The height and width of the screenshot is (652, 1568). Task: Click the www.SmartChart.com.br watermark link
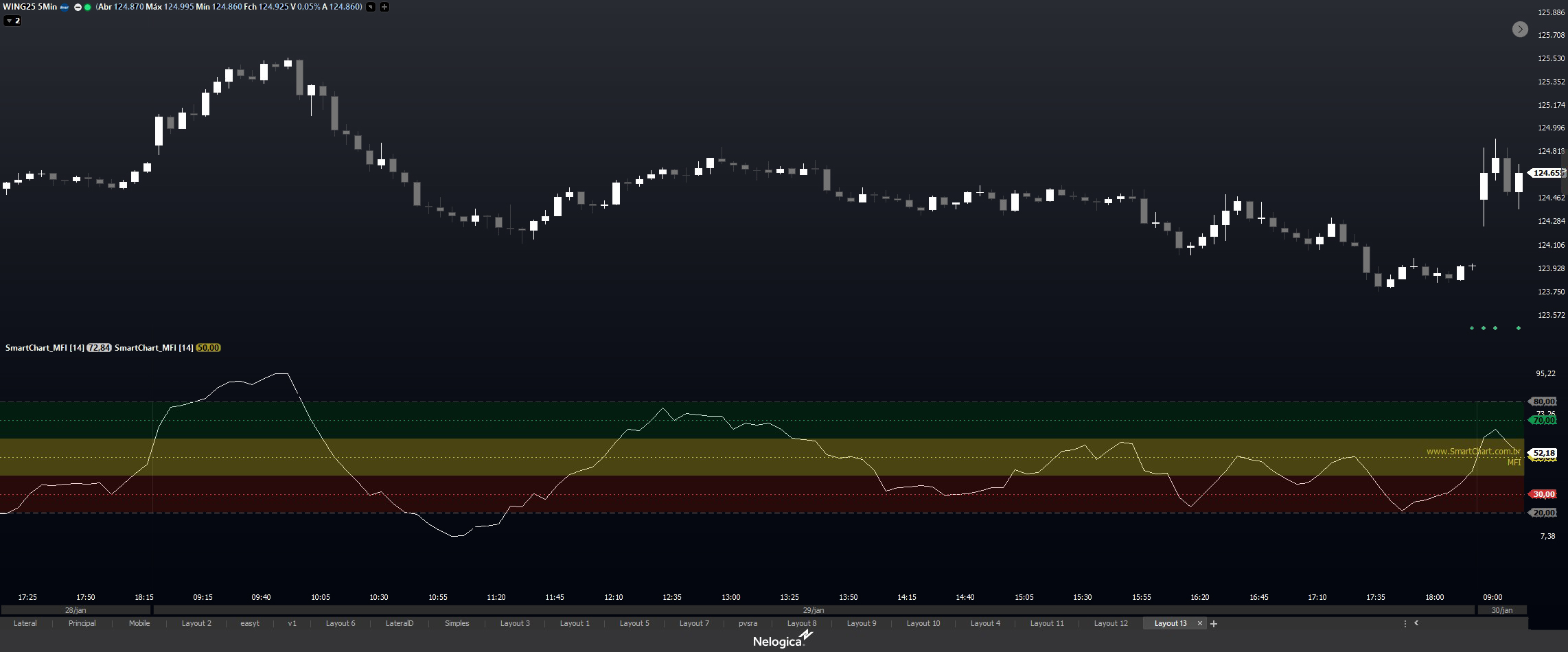point(1473,452)
